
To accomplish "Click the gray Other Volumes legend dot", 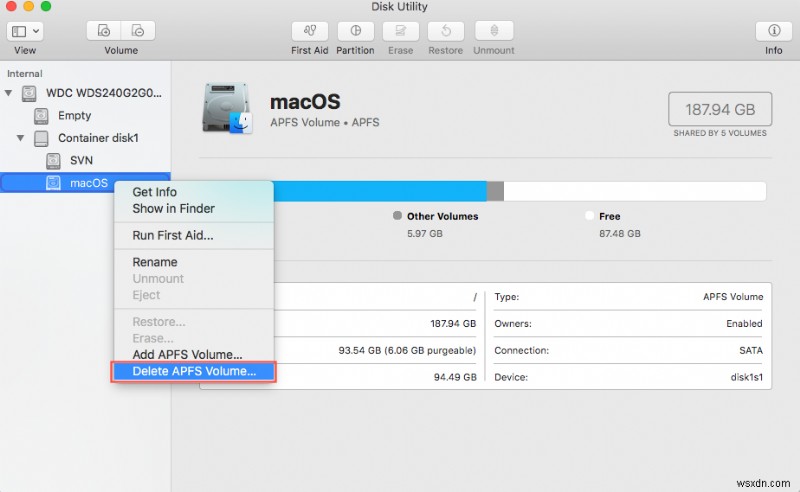I will point(397,215).
